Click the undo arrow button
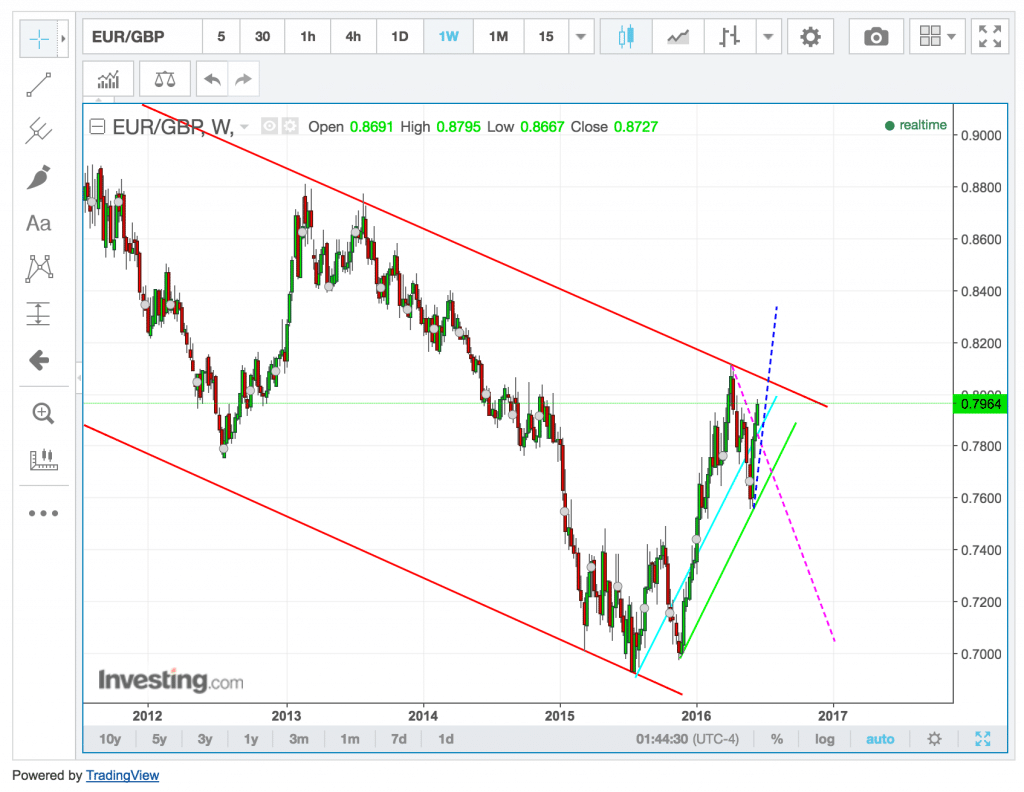This screenshot has height=792, width=1024. pyautogui.click(x=212, y=77)
